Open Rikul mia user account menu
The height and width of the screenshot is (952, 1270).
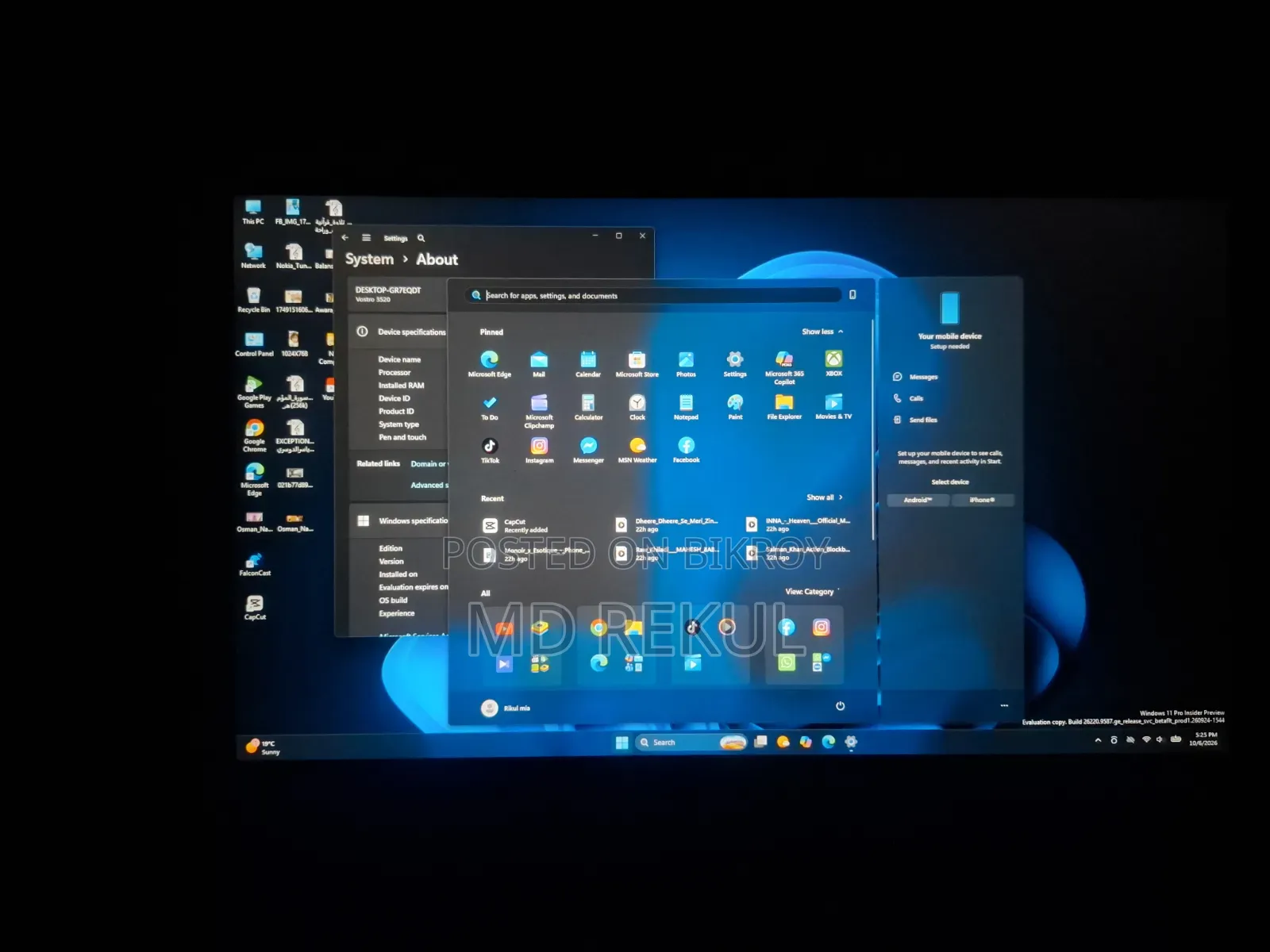[x=506, y=708]
